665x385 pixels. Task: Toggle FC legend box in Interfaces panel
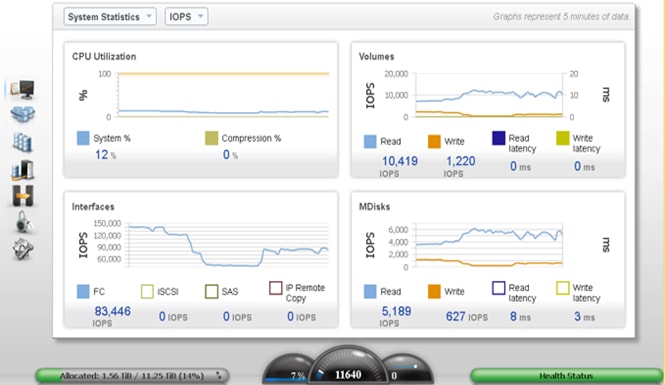[83, 292]
